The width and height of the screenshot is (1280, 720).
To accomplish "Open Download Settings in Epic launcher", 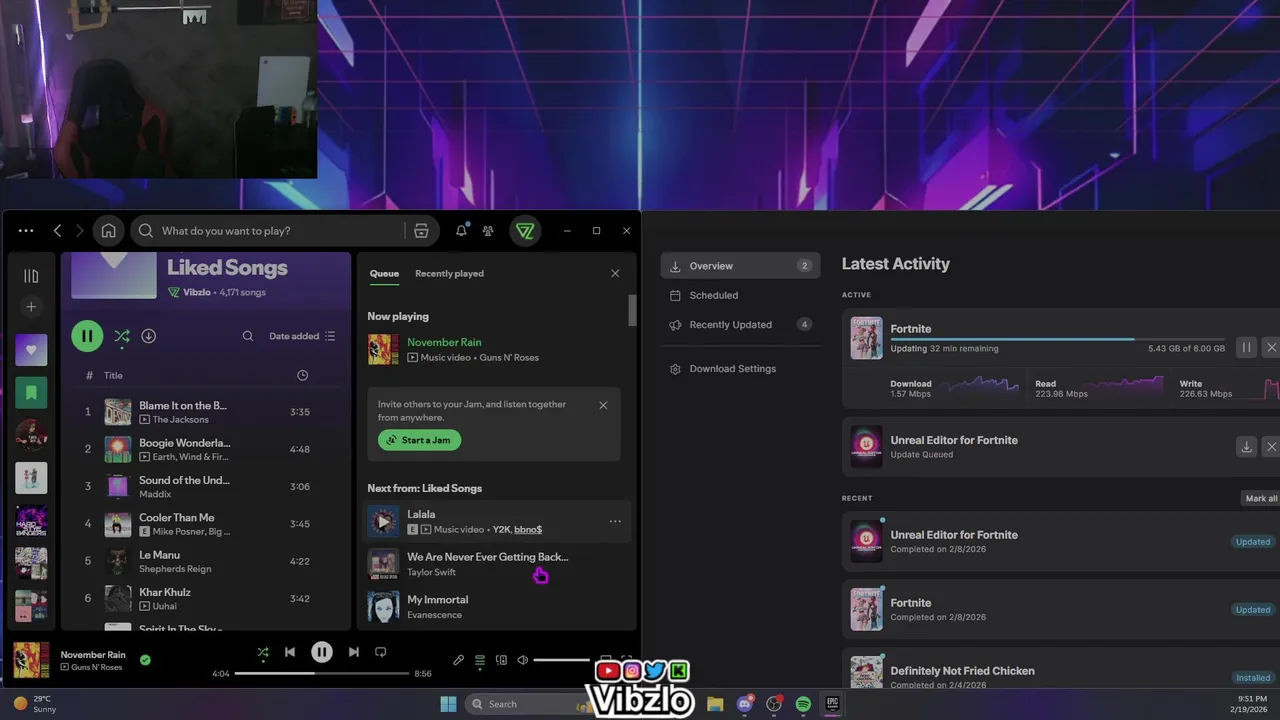I will pos(740,368).
